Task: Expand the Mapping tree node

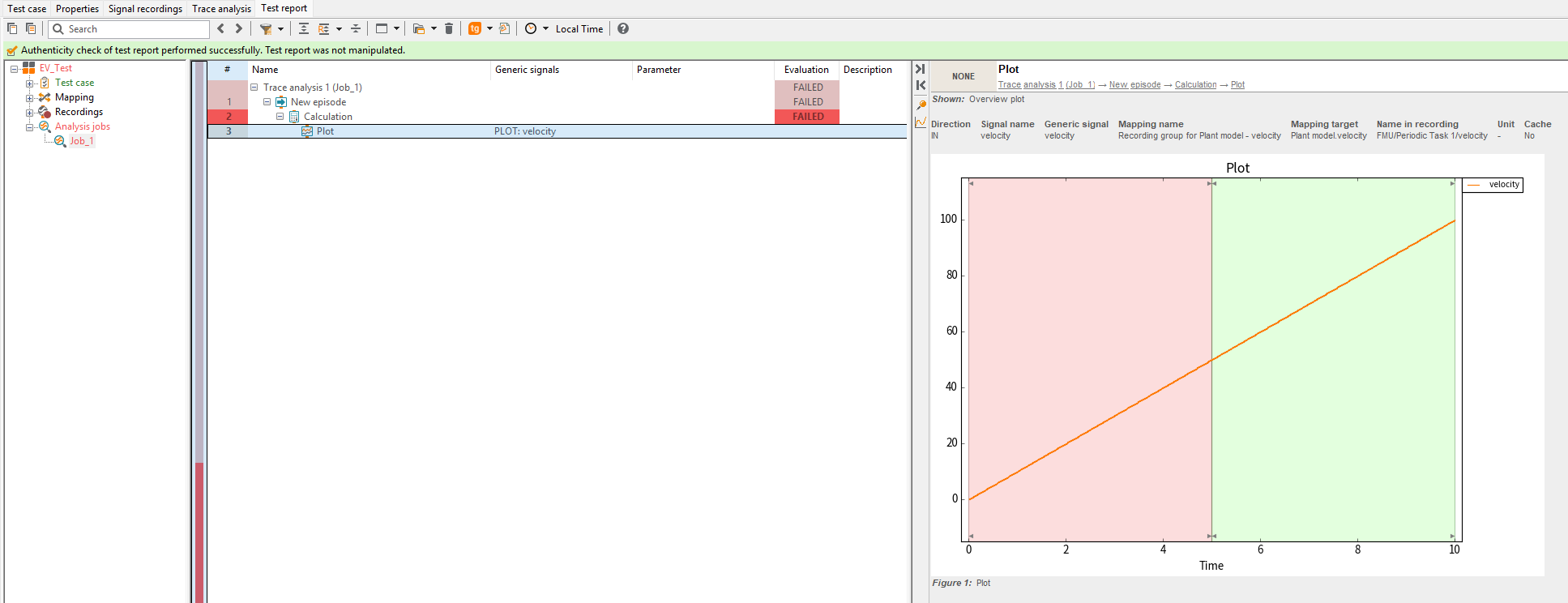Action: 29,98
